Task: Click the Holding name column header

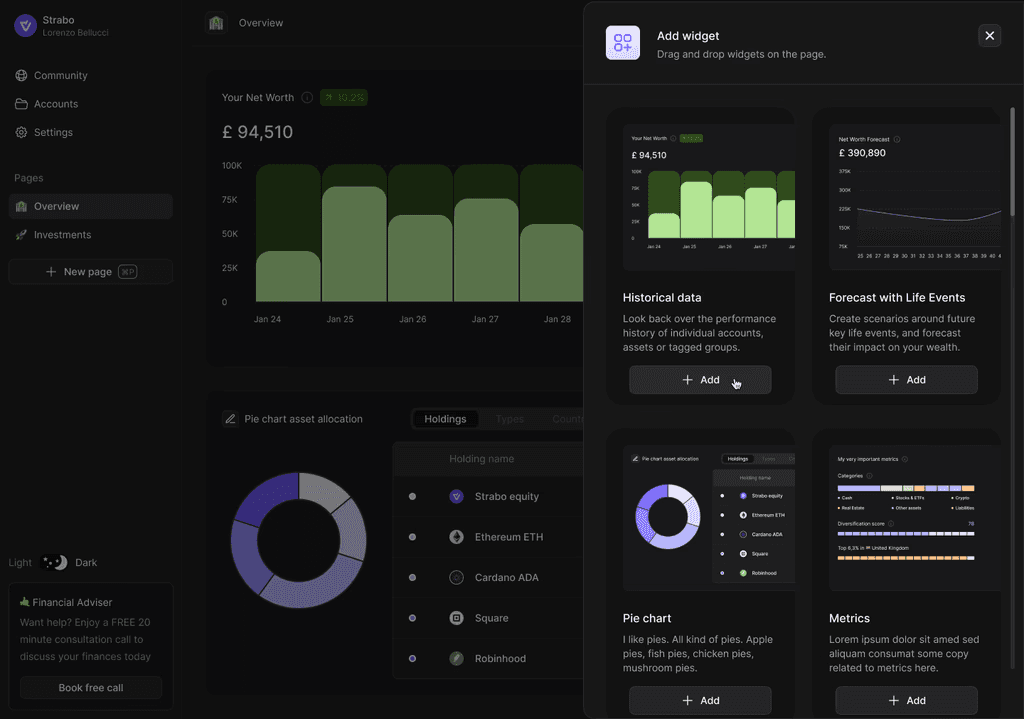Action: coord(481,459)
